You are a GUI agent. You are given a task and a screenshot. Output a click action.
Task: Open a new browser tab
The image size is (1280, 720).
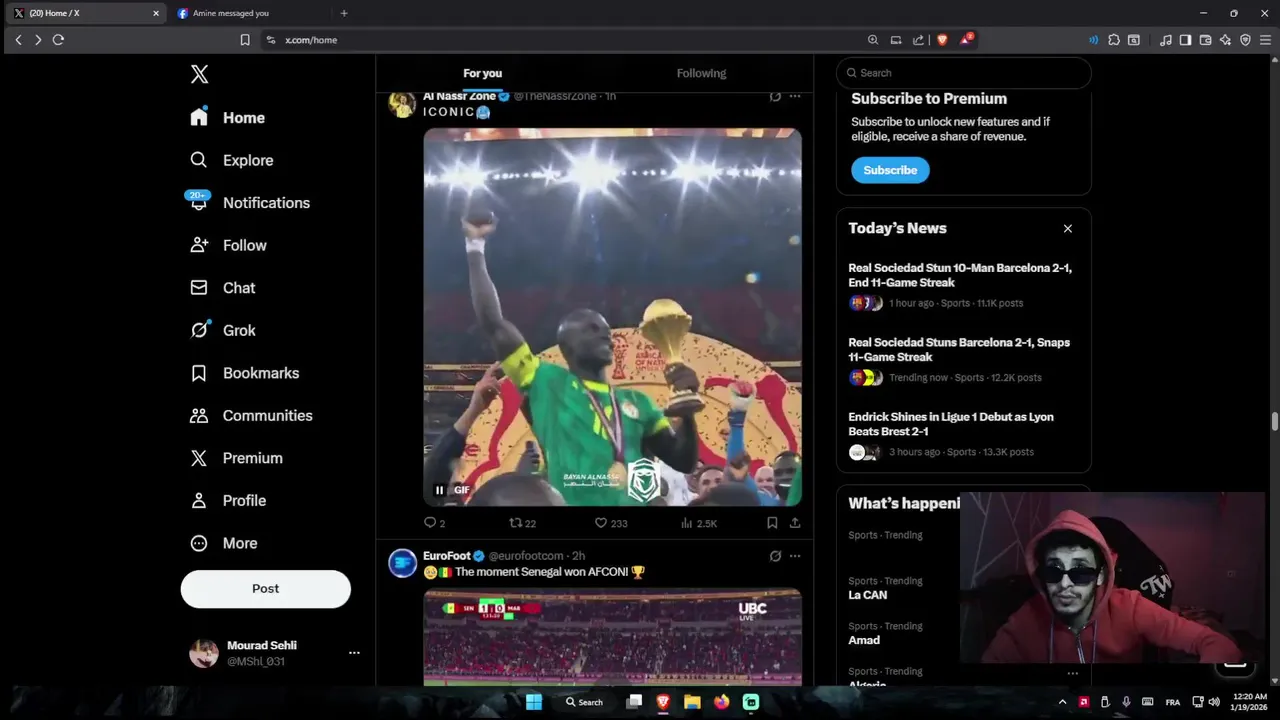pyautogui.click(x=344, y=13)
